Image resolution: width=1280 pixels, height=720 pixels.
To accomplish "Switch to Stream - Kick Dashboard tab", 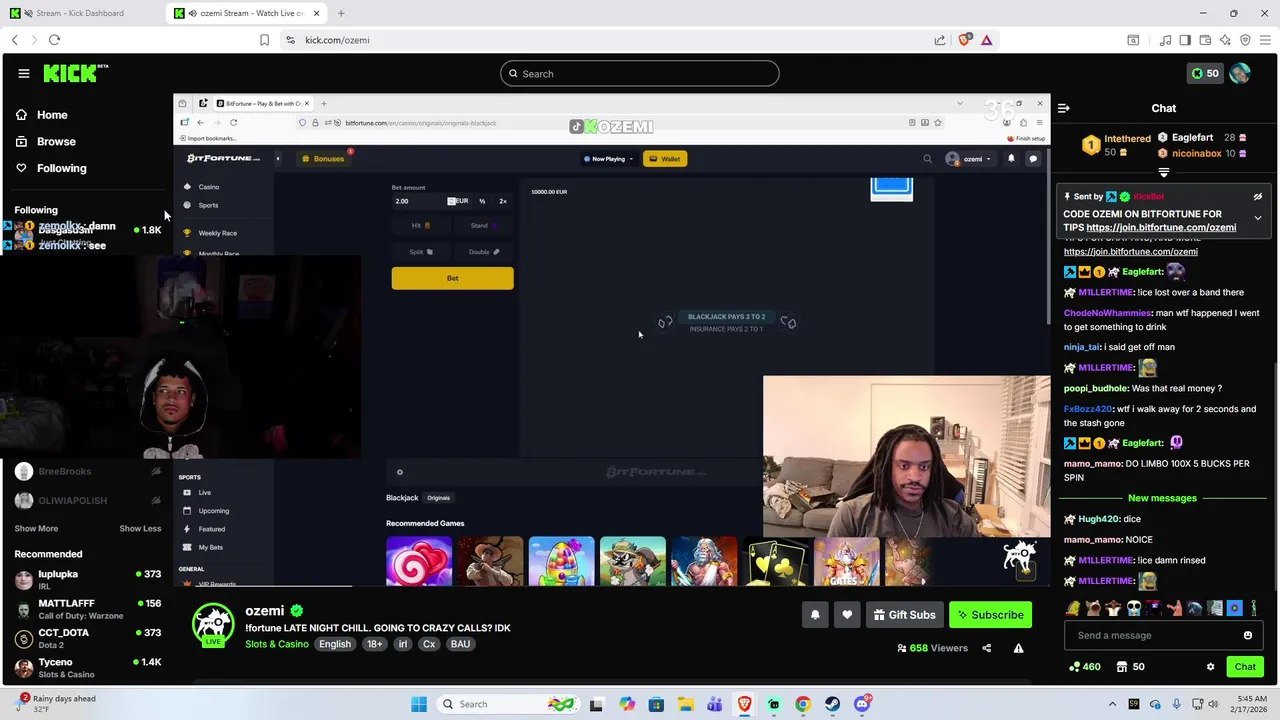I will click(x=80, y=13).
